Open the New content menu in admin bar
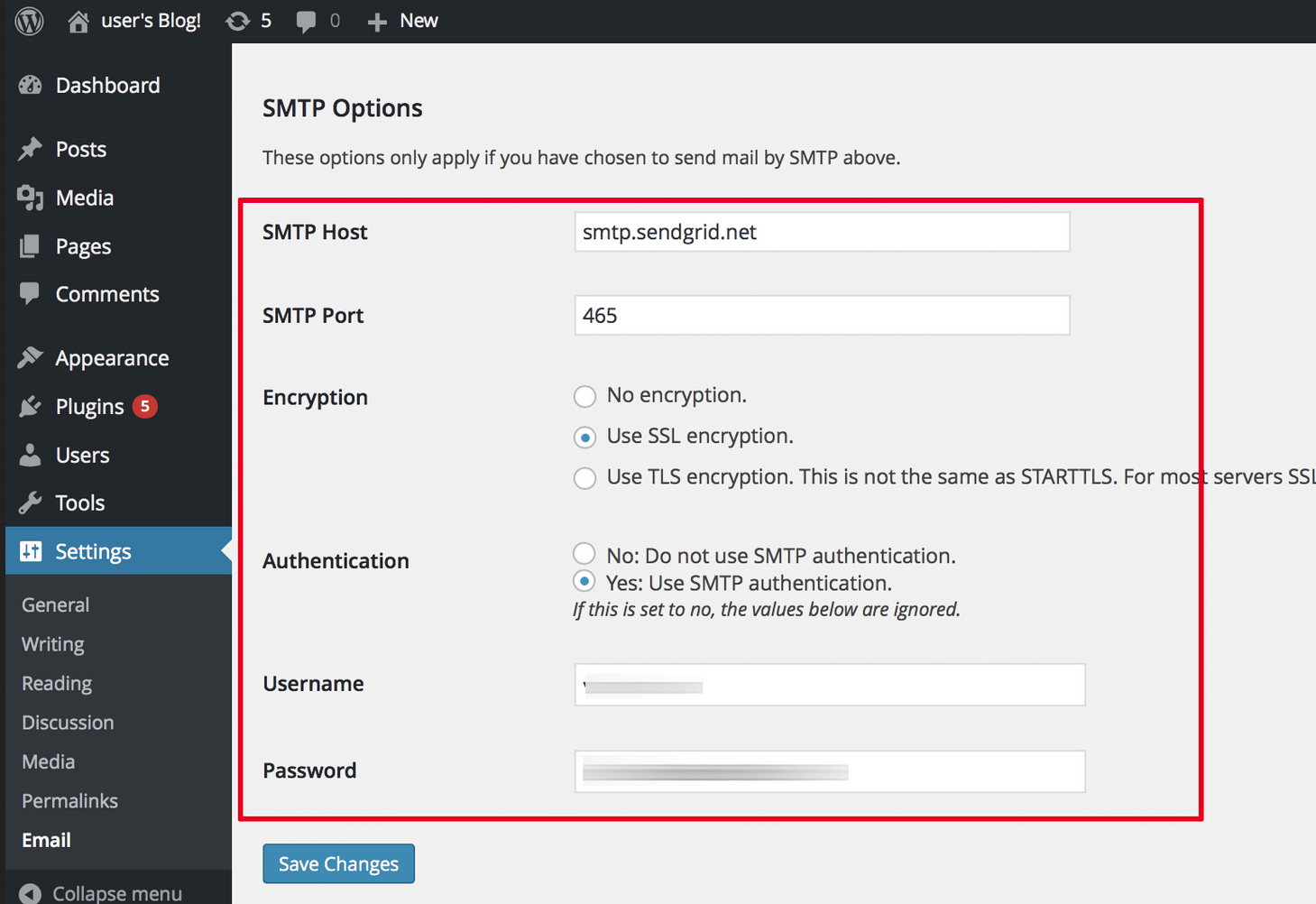This screenshot has width=1316, height=904. (x=419, y=21)
